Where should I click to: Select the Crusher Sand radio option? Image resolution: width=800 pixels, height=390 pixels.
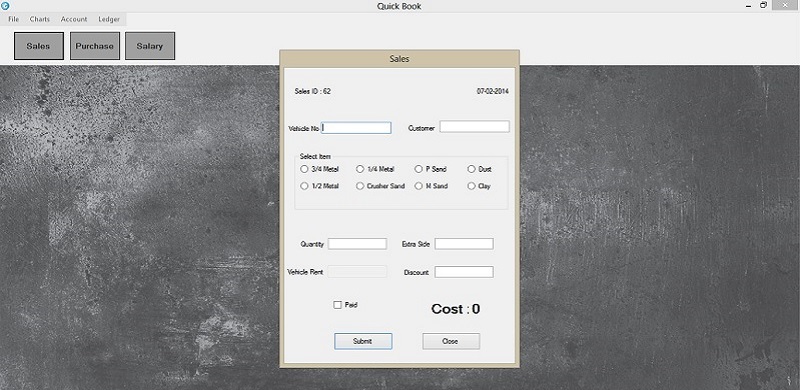(360, 186)
